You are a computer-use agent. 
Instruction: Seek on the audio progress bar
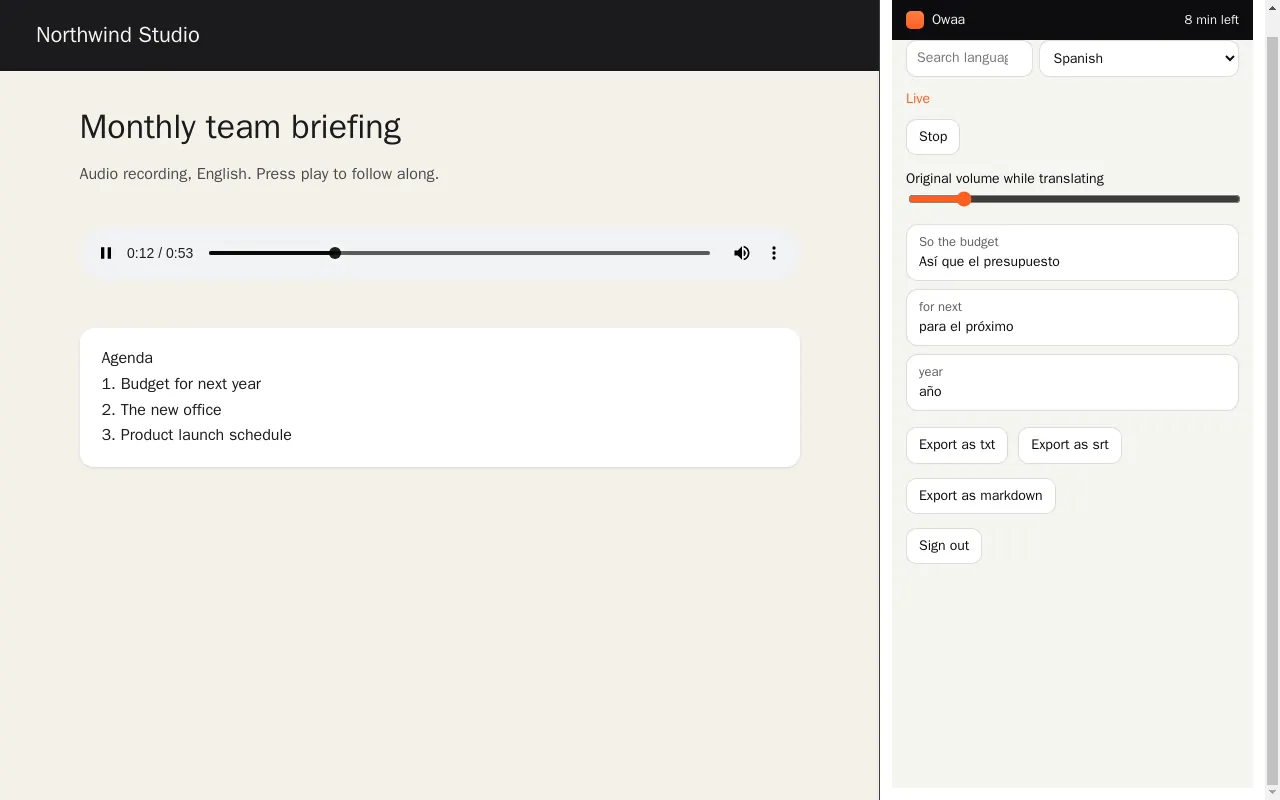pyautogui.click(x=459, y=253)
